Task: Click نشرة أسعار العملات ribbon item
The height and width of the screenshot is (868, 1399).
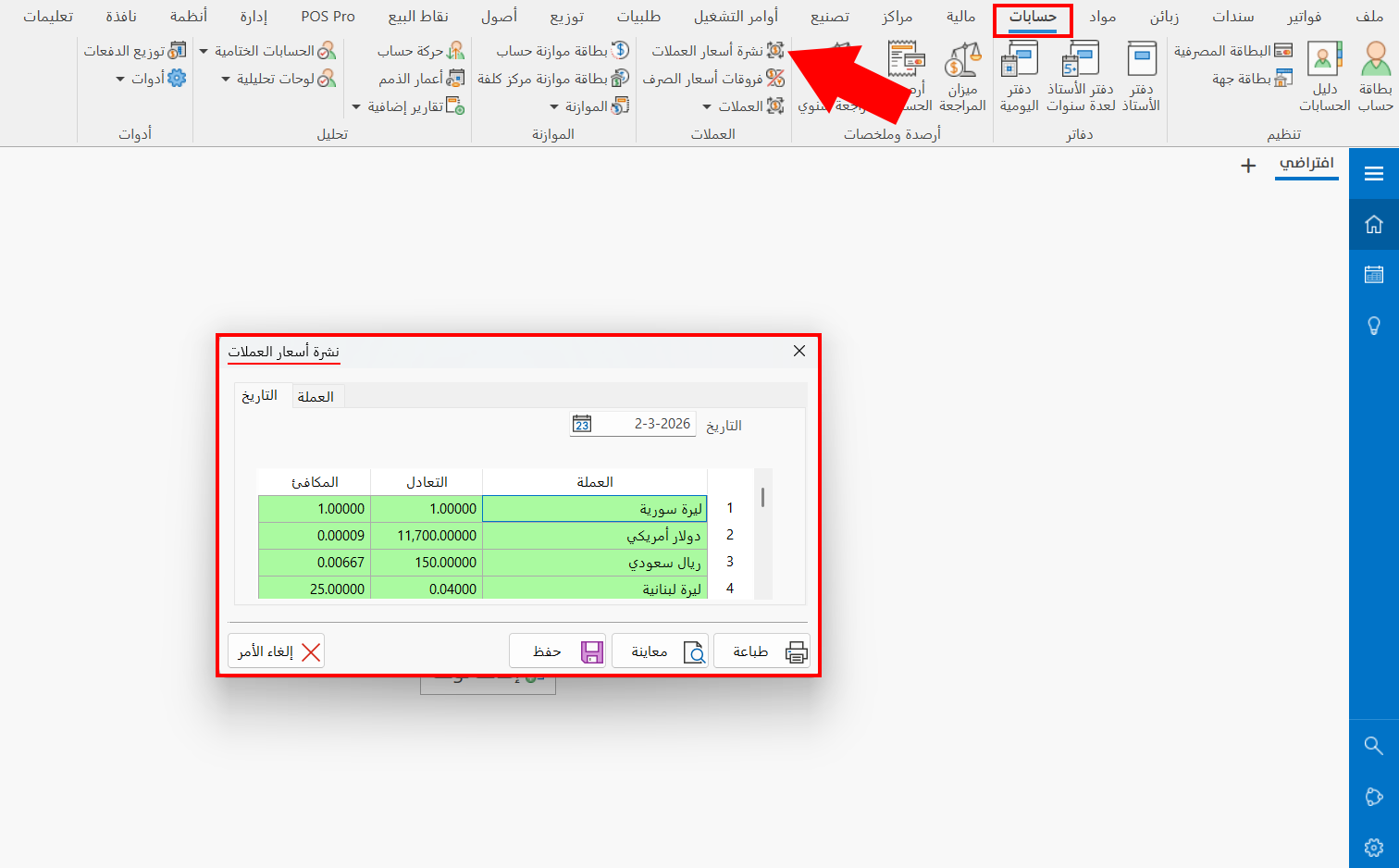Action: click(x=718, y=51)
